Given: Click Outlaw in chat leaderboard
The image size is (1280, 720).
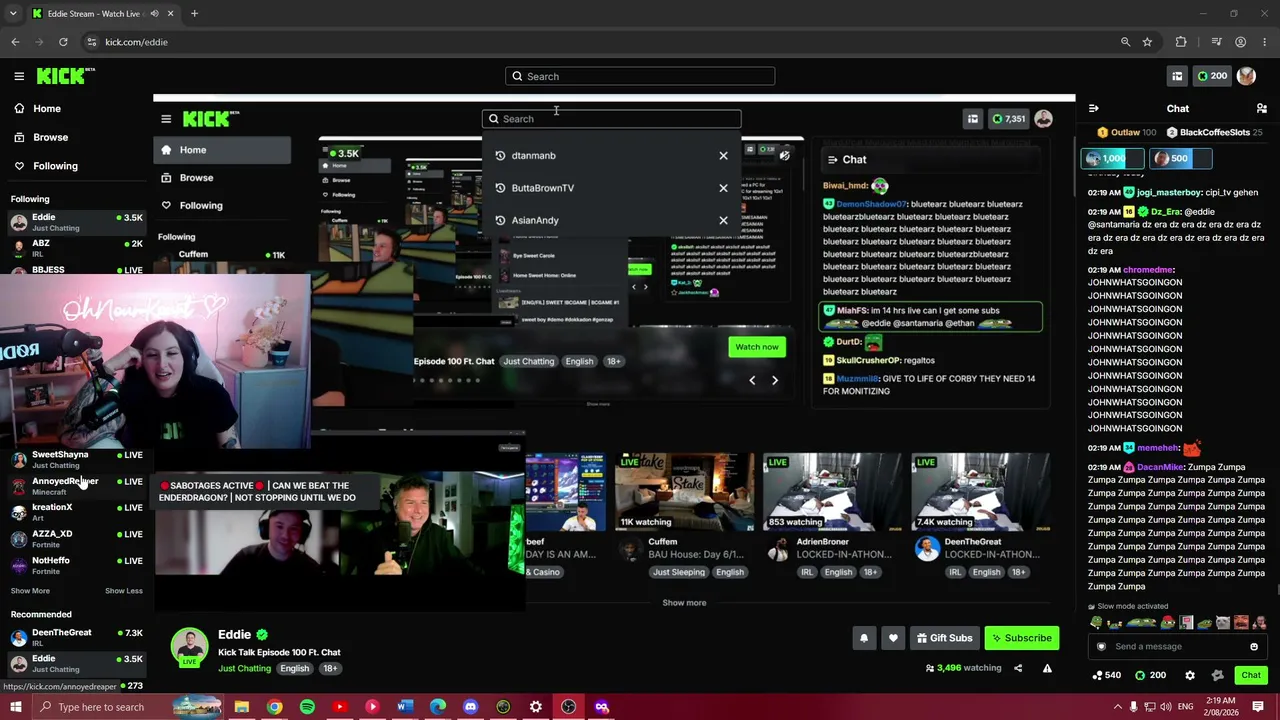Looking at the screenshot, I should click(1127, 132).
